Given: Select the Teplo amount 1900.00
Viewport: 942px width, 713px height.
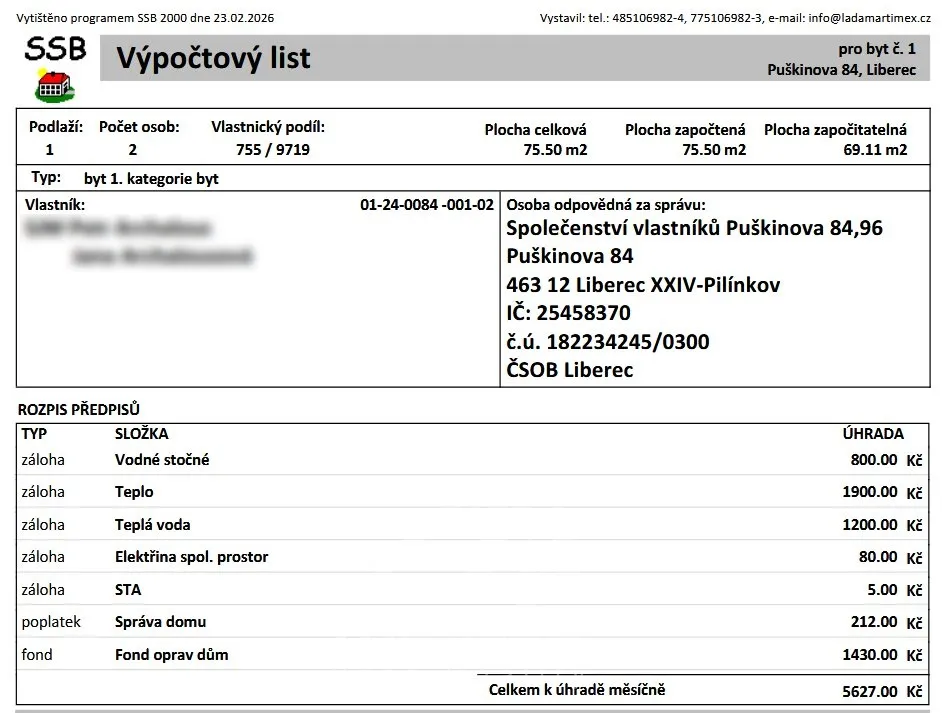Looking at the screenshot, I should point(869,492).
